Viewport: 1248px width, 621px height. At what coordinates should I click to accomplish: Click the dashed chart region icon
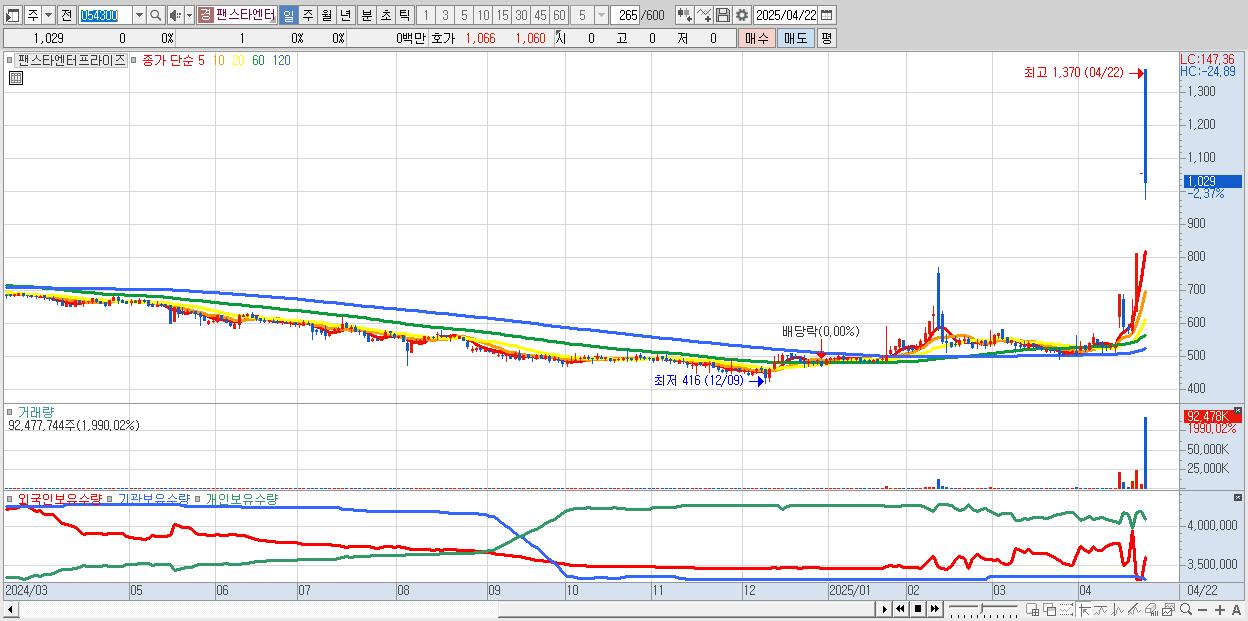(x=1066, y=609)
